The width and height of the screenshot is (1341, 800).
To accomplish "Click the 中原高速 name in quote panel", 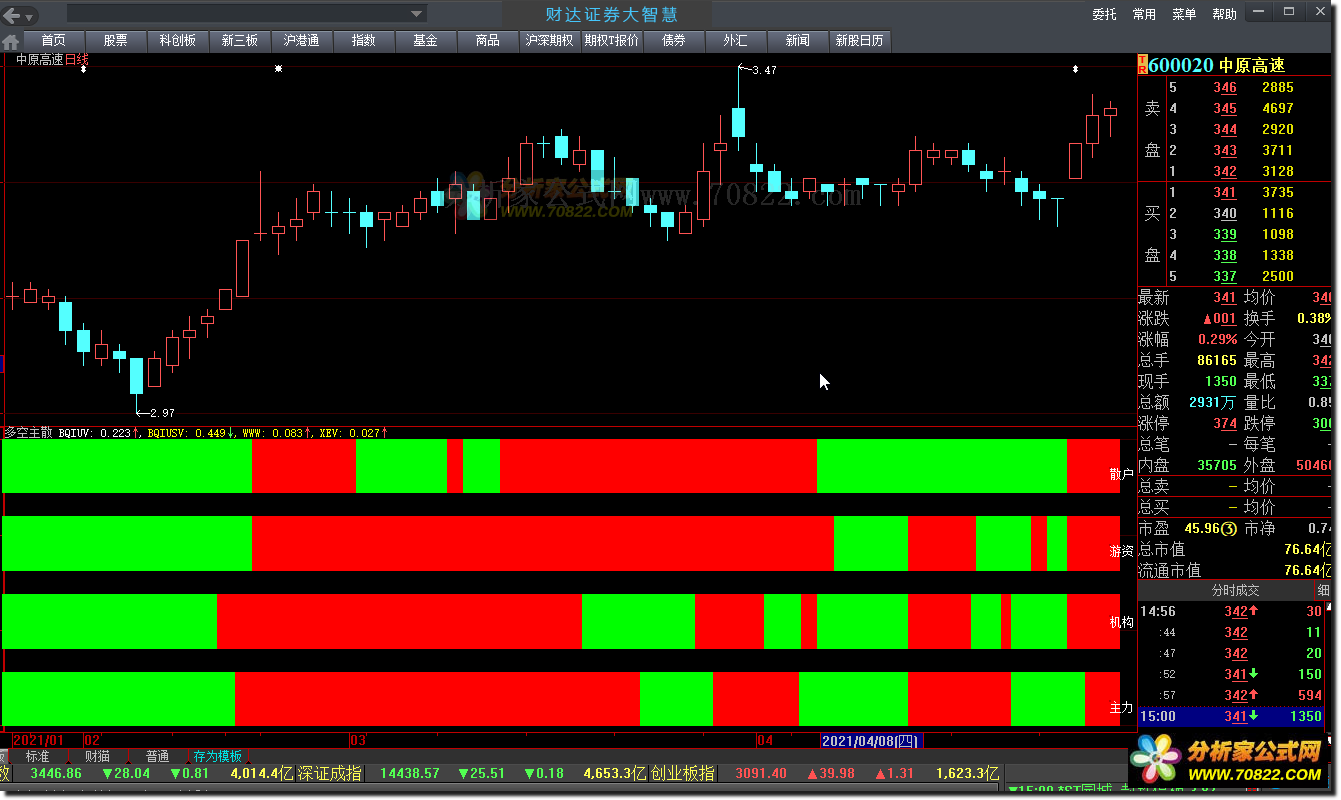I will pos(1252,65).
